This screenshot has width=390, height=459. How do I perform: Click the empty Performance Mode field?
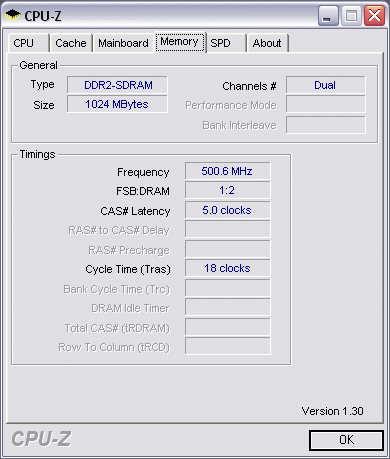[326, 104]
